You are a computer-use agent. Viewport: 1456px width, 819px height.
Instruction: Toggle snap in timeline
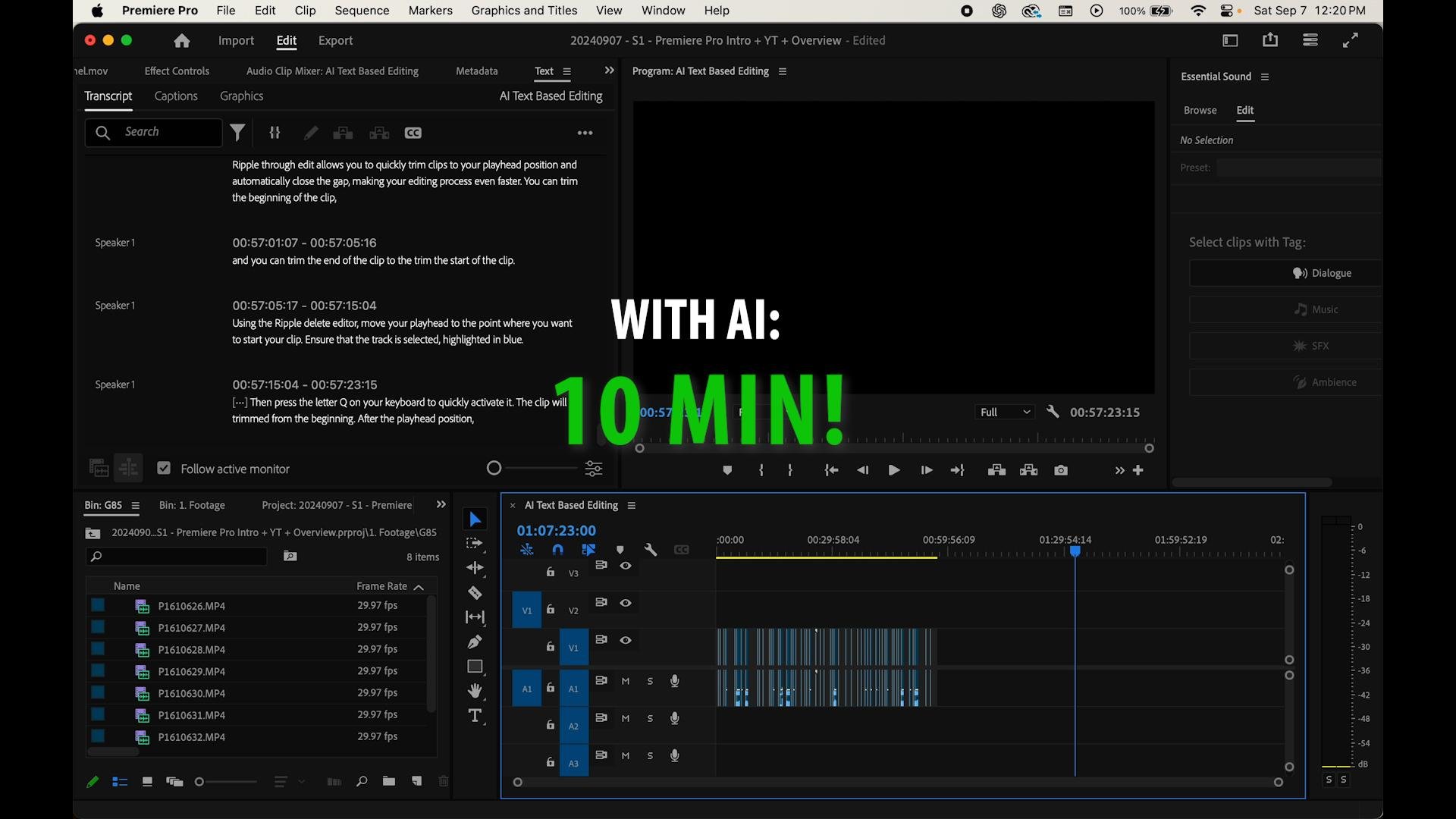pos(557,550)
